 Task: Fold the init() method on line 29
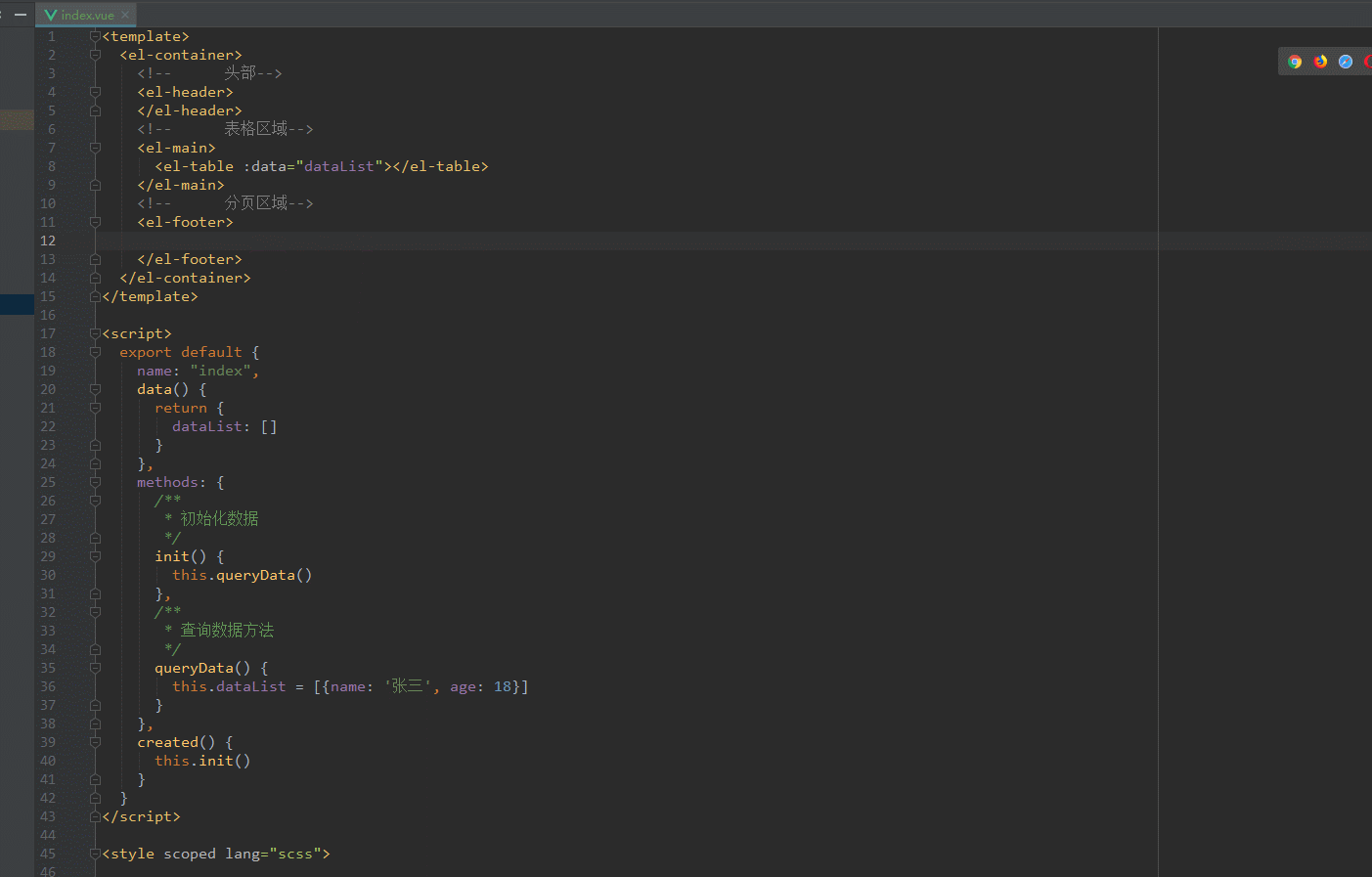coord(95,556)
